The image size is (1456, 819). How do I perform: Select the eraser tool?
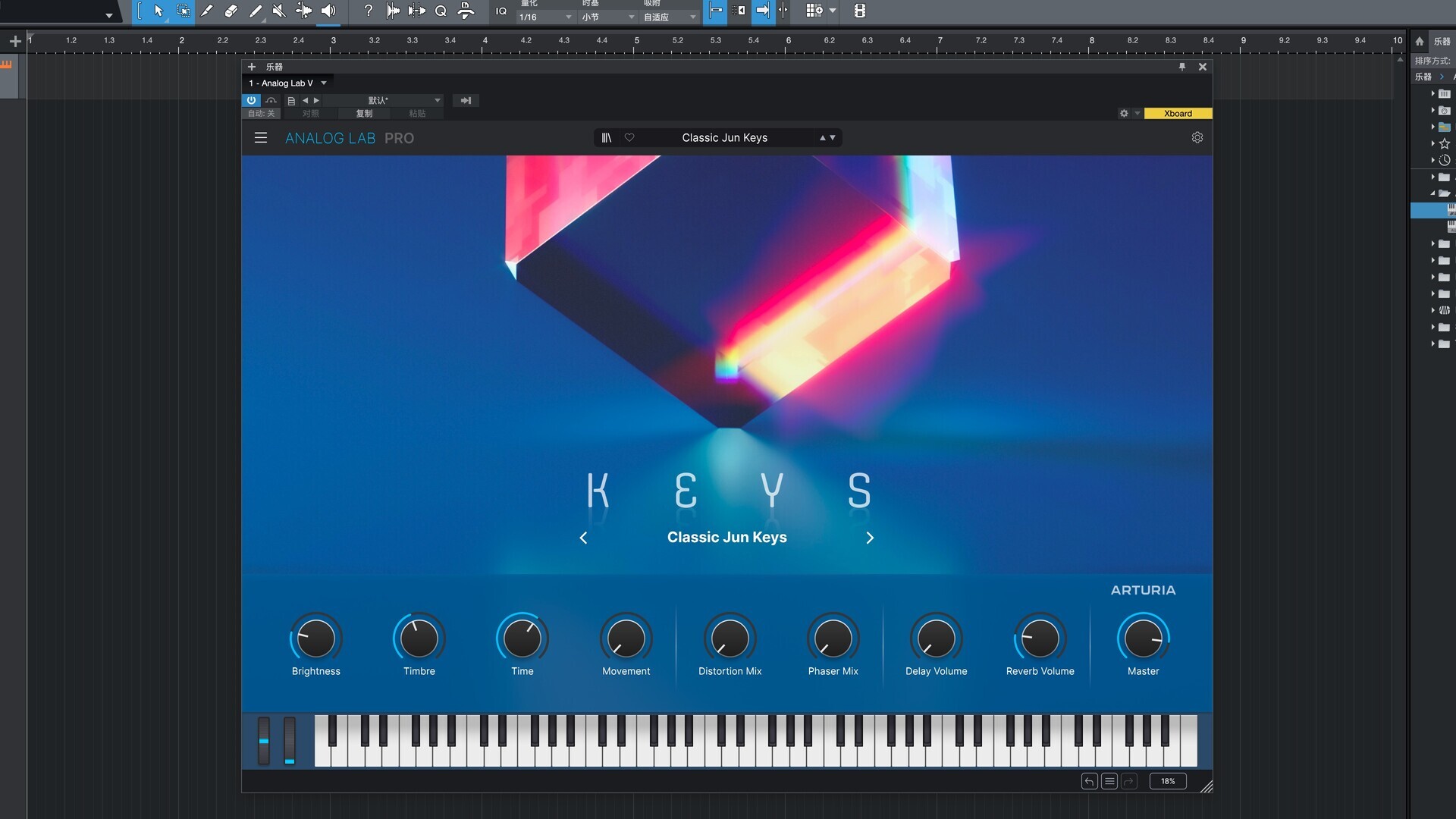click(x=231, y=11)
